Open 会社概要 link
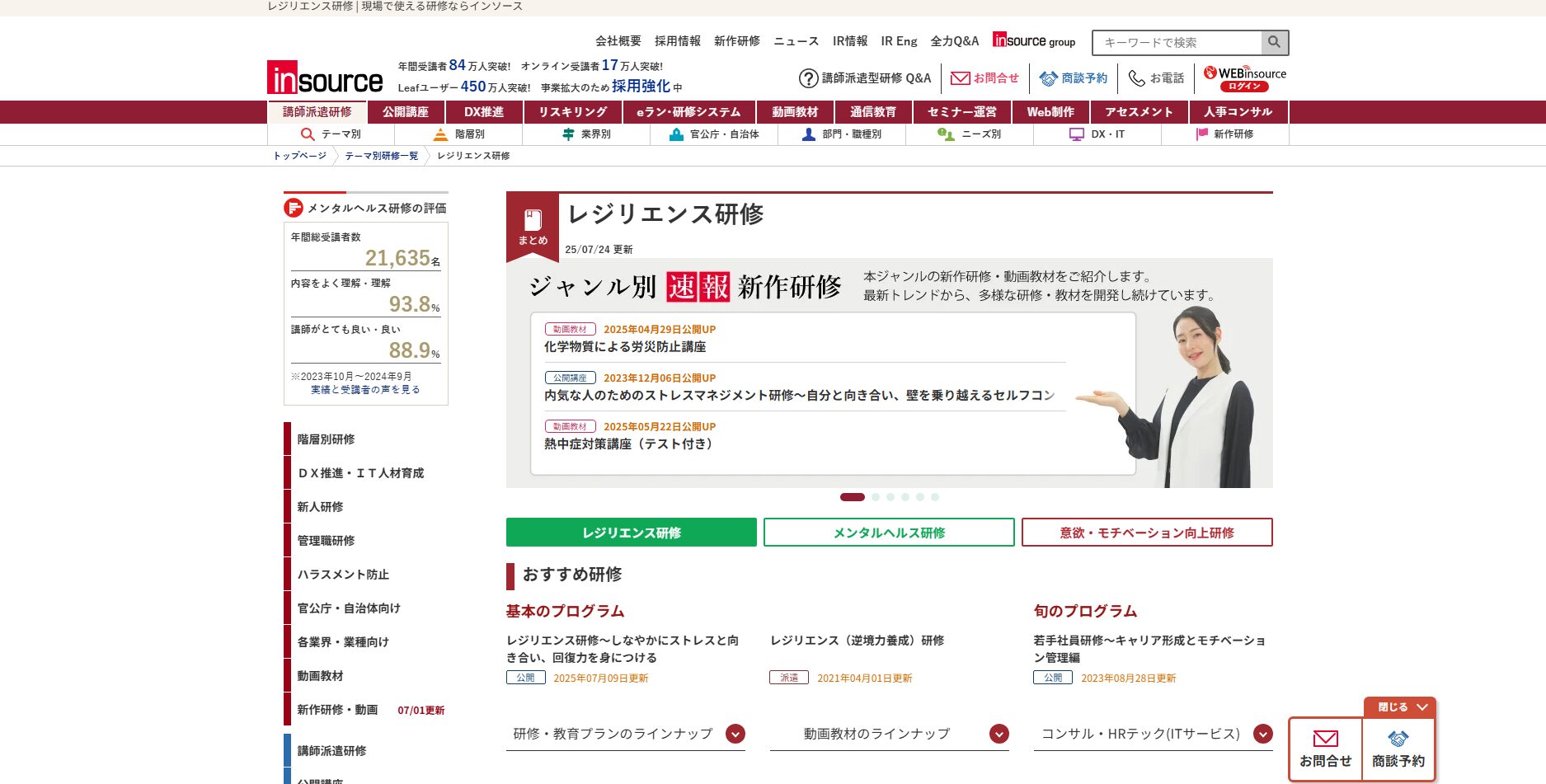Screen dimensions: 1546x784 tap(618, 41)
